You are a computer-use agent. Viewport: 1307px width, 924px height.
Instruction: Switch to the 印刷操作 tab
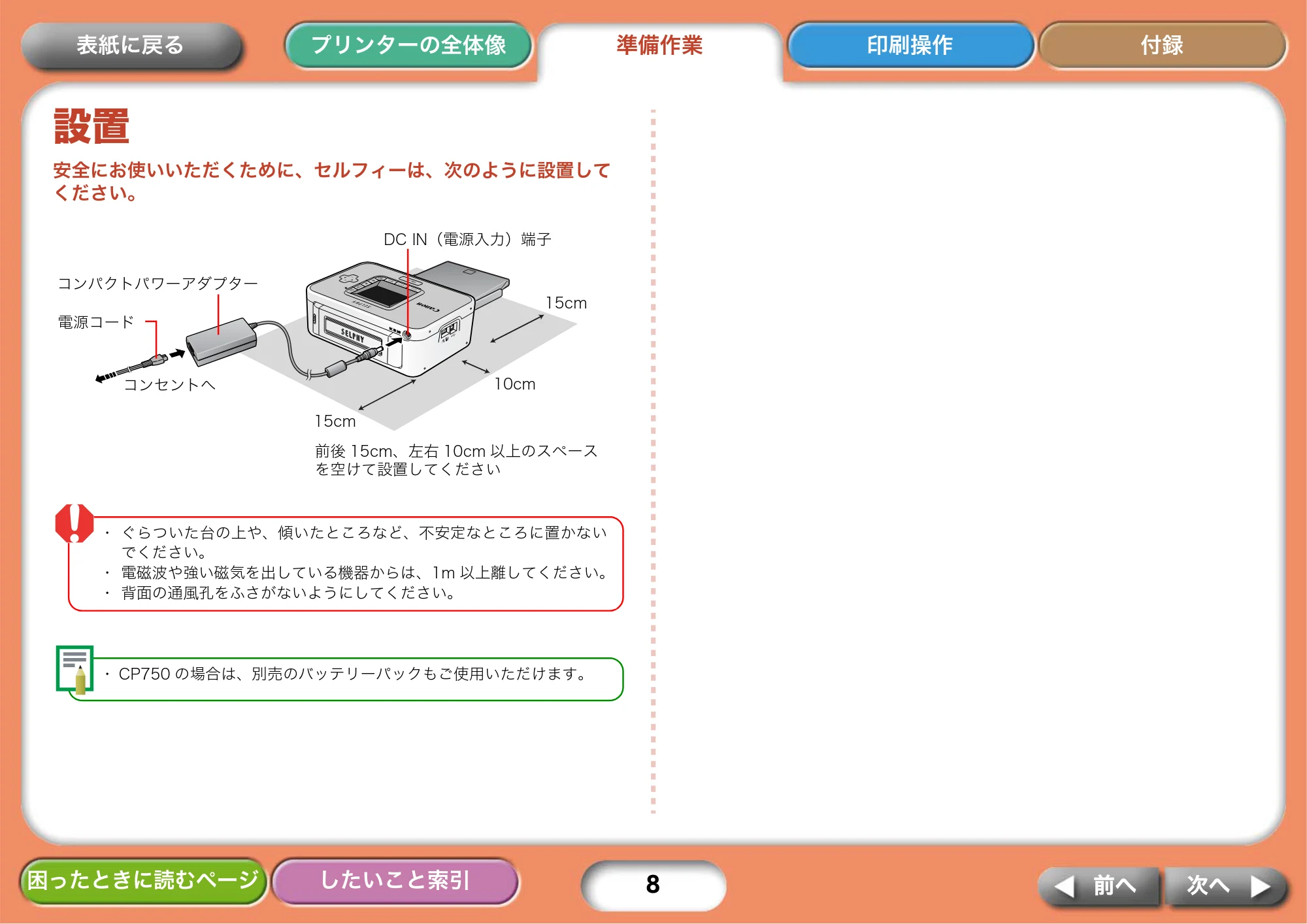coord(910,45)
